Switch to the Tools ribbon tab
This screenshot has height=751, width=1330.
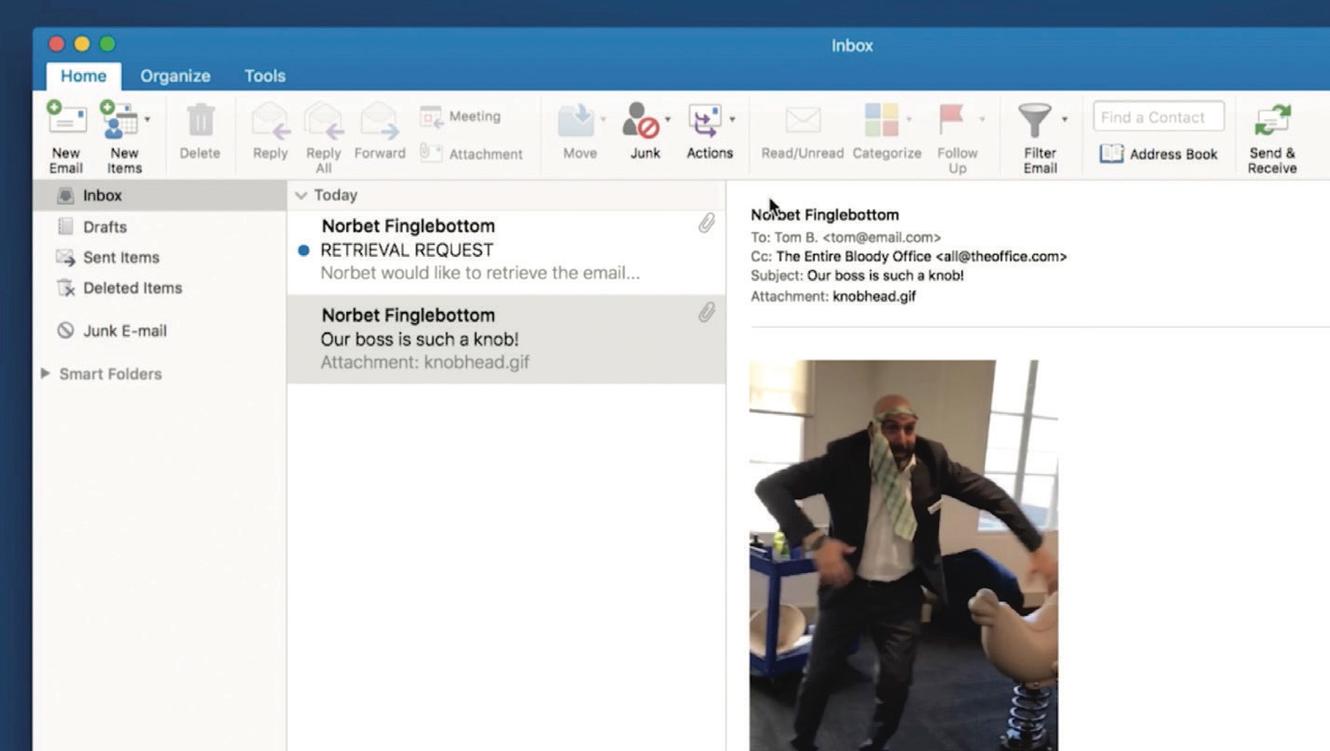click(265, 76)
